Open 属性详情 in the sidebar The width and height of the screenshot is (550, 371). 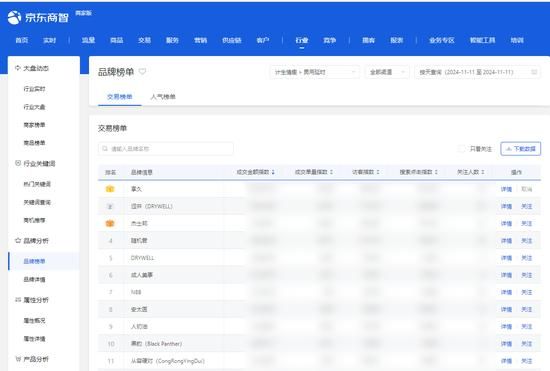pos(34,338)
